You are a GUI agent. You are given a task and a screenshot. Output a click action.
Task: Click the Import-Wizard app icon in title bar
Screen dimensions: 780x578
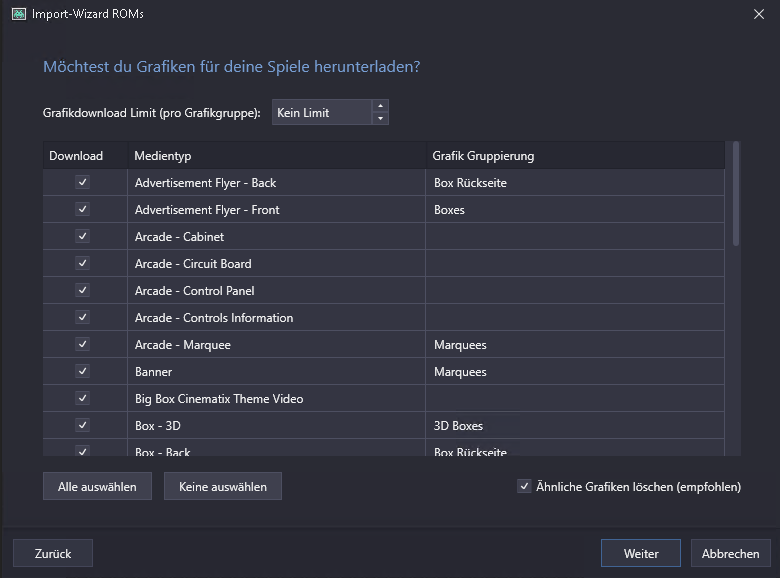[18, 14]
